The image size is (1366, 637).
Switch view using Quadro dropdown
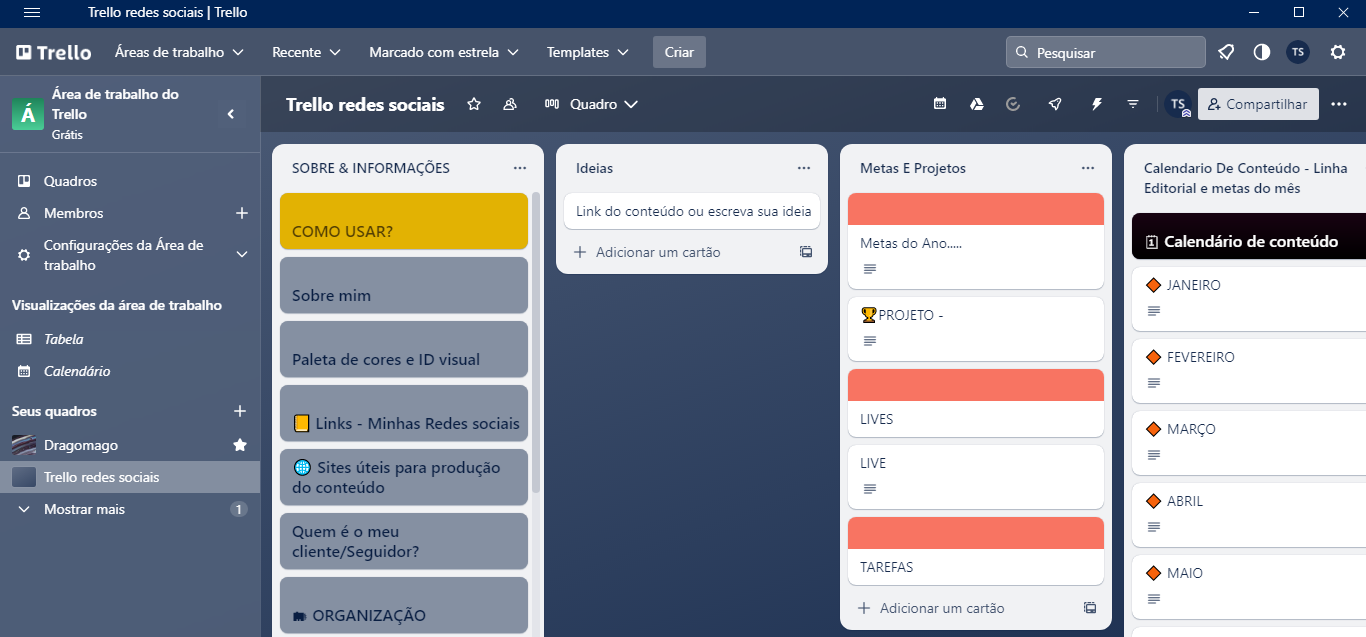coord(591,104)
